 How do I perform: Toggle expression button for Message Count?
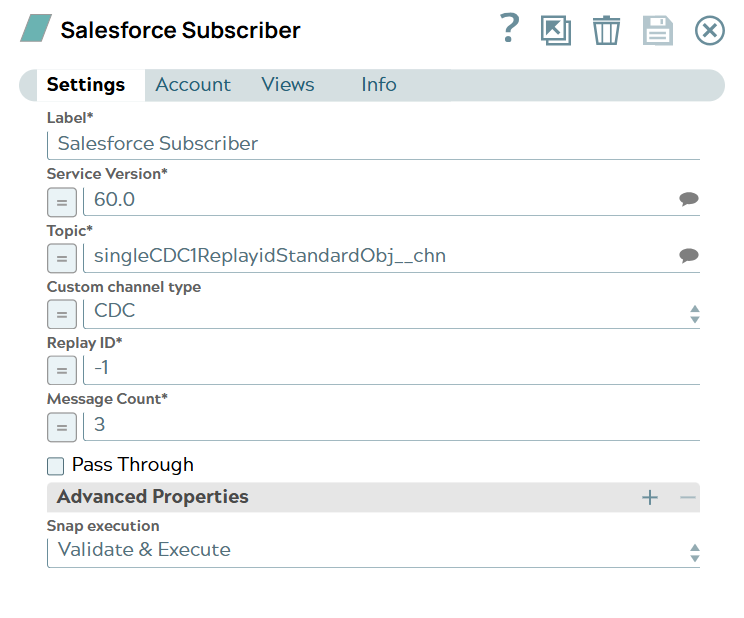(x=62, y=427)
